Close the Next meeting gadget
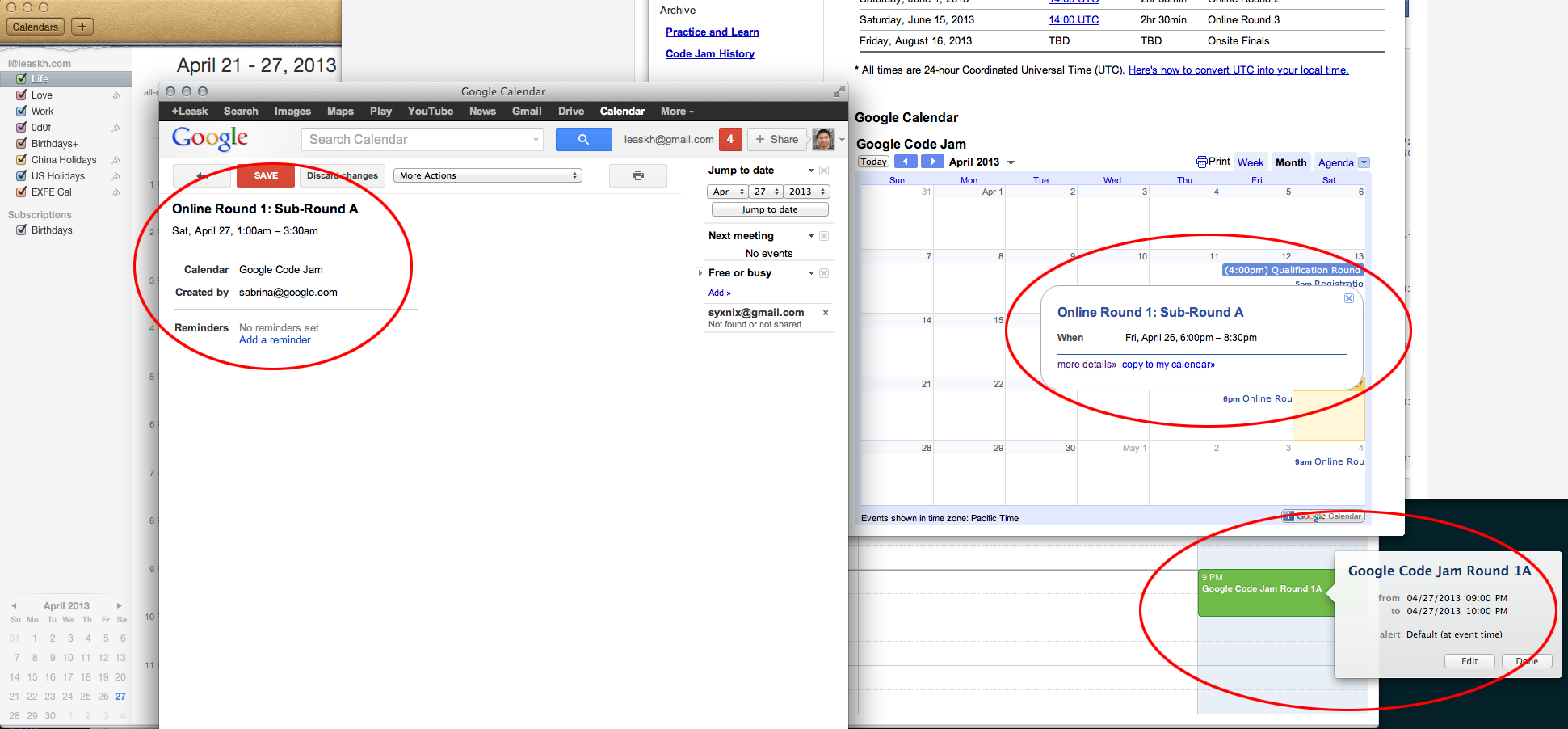This screenshot has height=729, width=1568. click(x=824, y=236)
